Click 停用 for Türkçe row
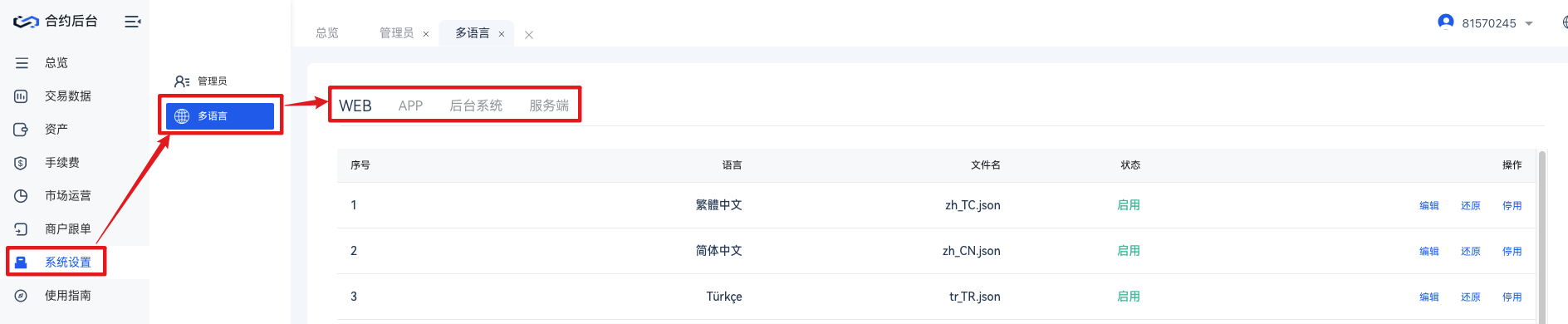 coord(1512,297)
